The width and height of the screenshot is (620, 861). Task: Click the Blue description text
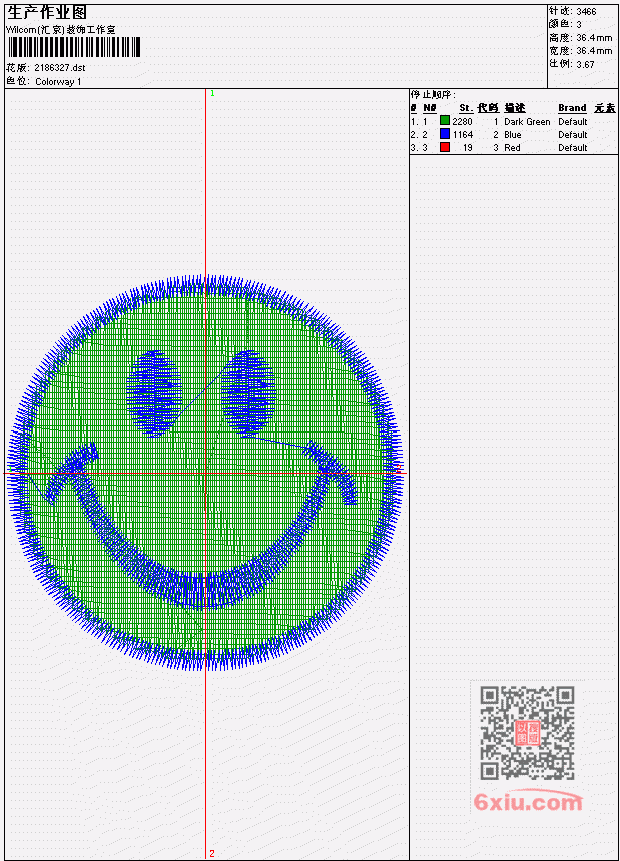[513, 135]
